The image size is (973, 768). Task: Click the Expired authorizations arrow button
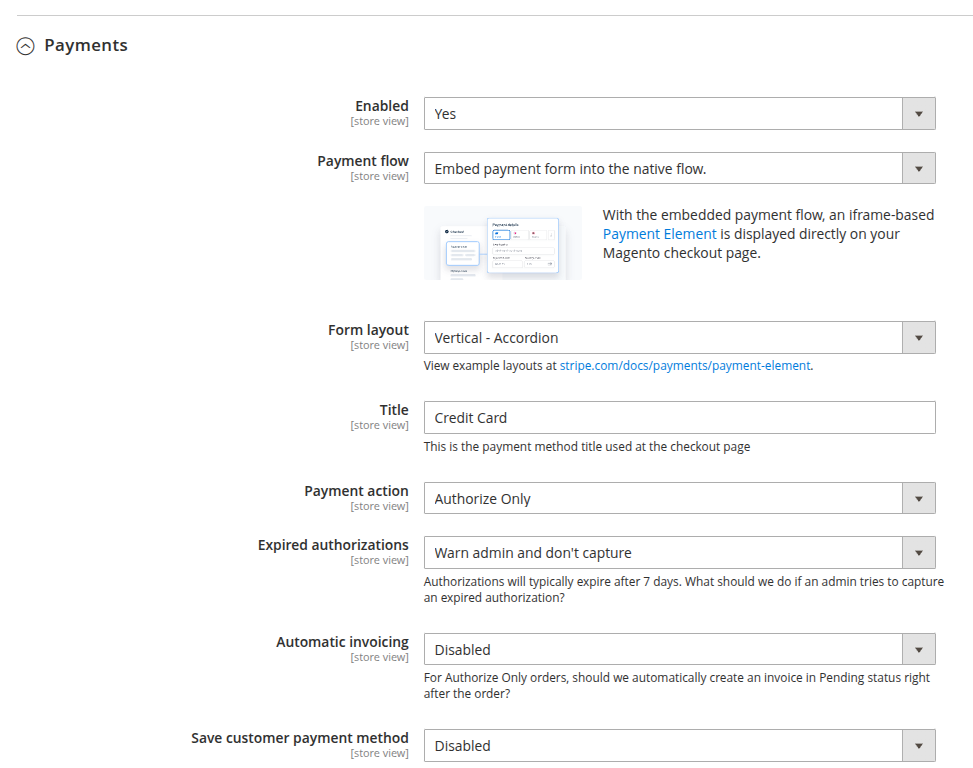[919, 553]
